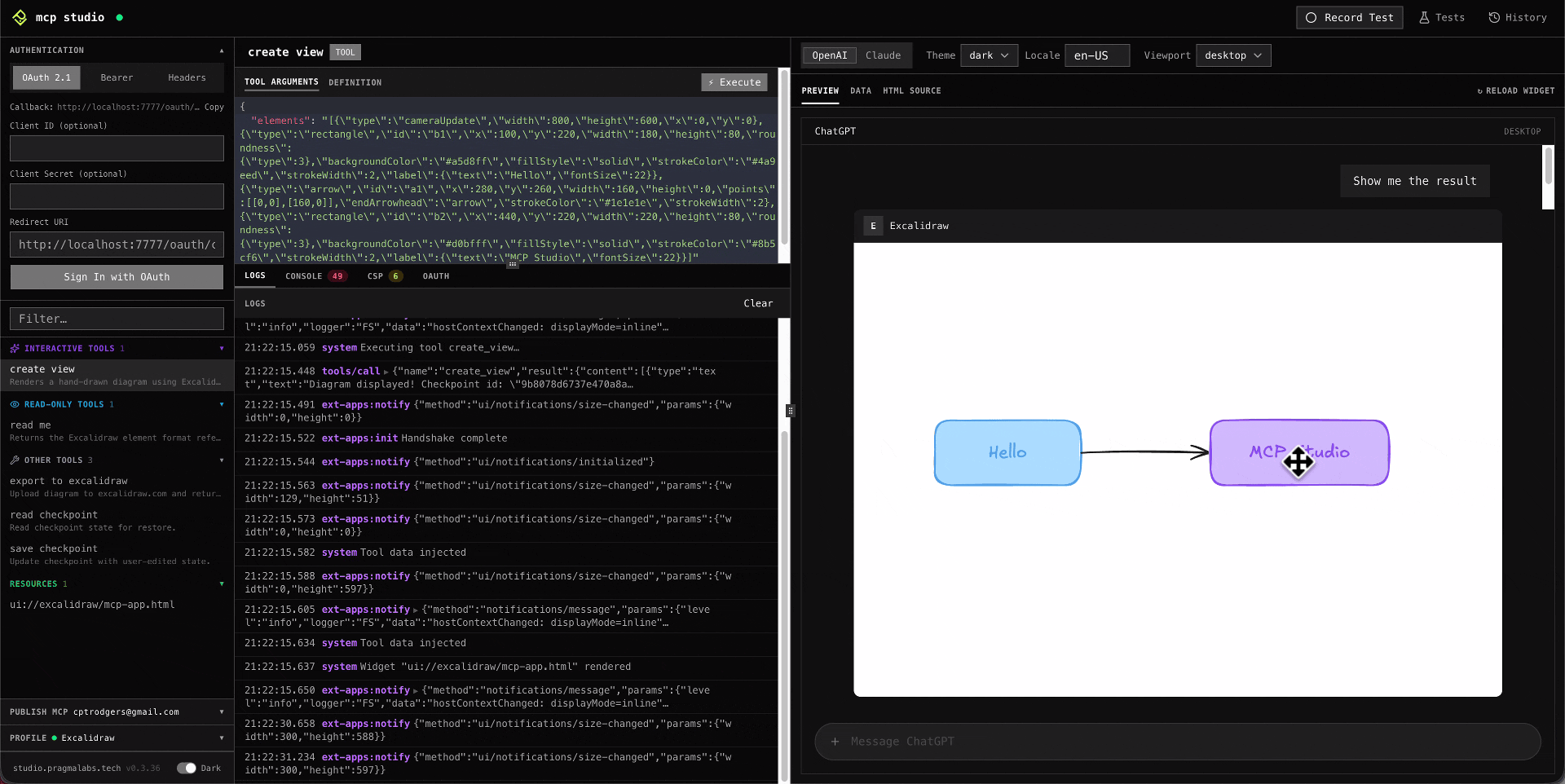Screen dimensions: 1565x784
Task: Expand the Publish MCP section
Action: (x=222, y=712)
